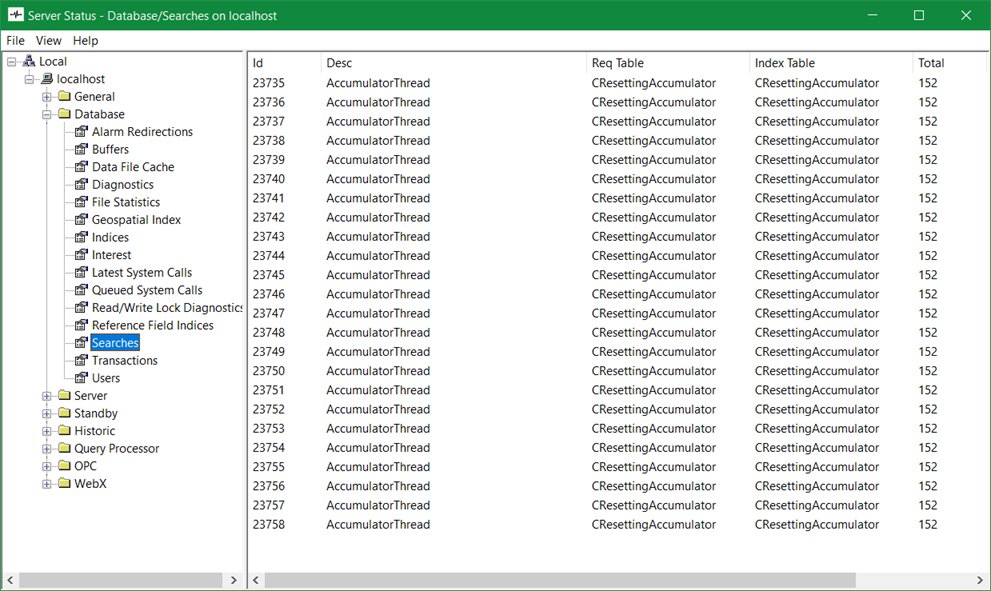This screenshot has height=591, width=991.
Task: Expand the WebX folder node
Action: coord(47,484)
